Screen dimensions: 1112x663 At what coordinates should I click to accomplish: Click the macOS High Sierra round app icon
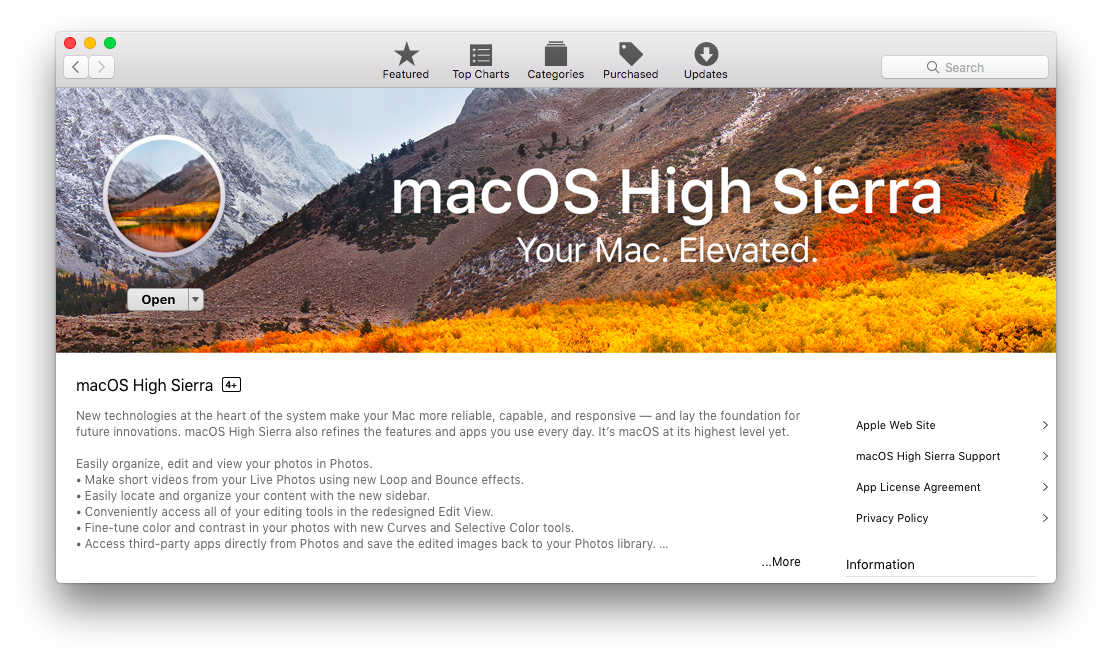click(164, 196)
